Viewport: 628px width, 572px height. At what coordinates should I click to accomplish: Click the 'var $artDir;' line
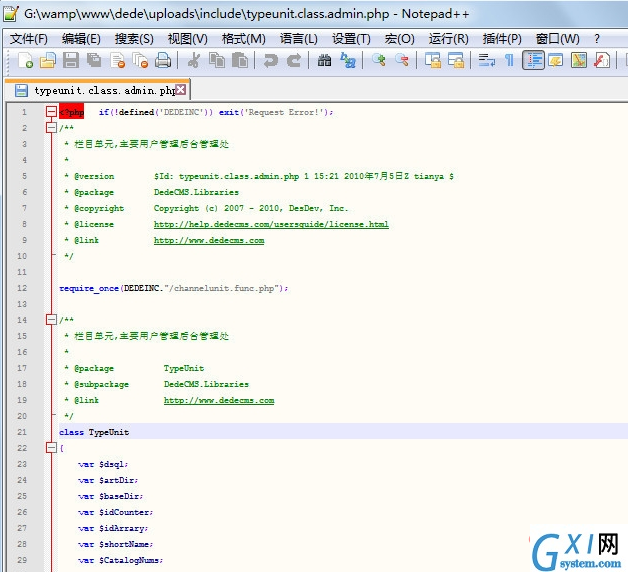point(108,480)
